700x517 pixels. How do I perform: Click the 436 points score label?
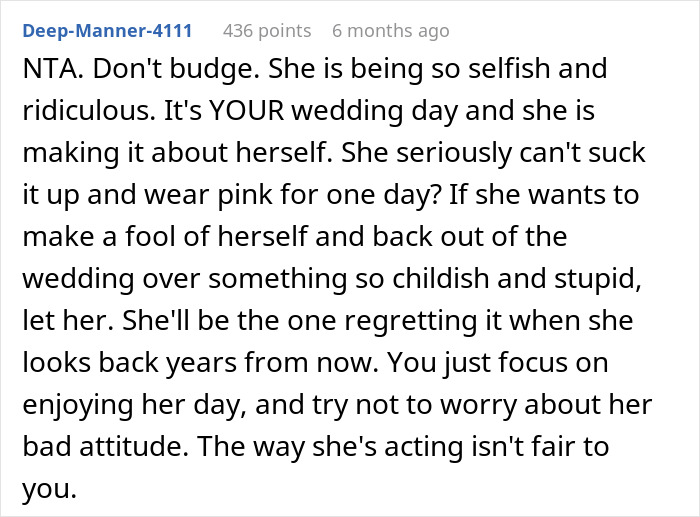(267, 31)
